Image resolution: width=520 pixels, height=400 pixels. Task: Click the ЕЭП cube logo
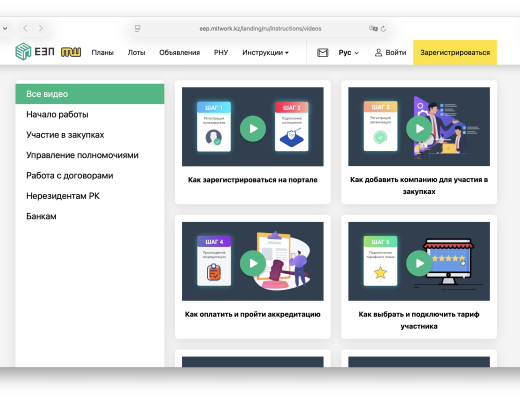click(x=23, y=52)
